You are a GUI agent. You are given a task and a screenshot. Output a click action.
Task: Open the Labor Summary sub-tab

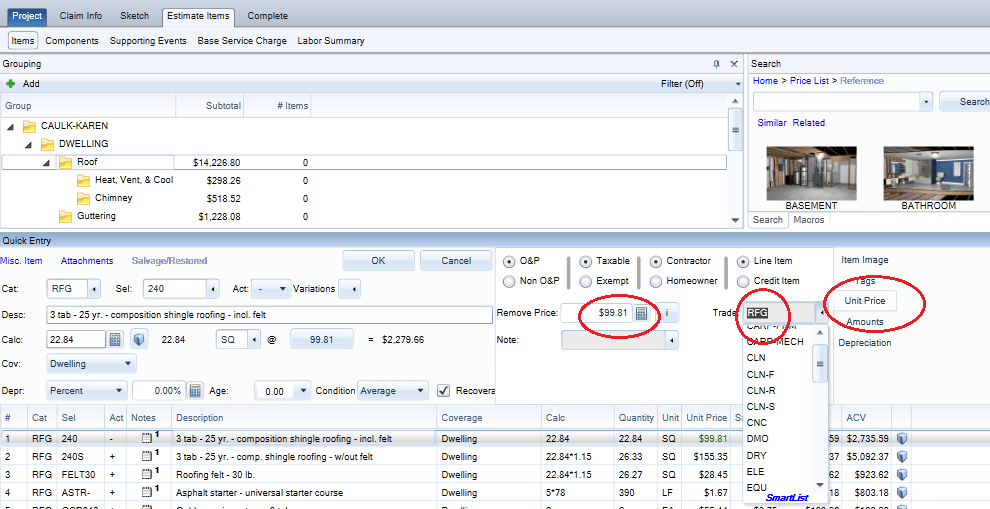(331, 40)
